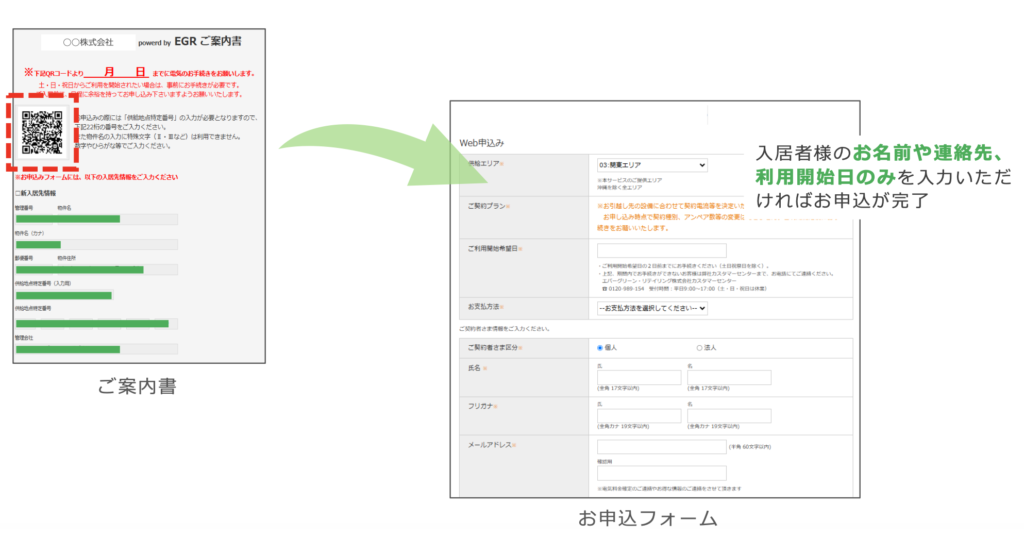The height and width of the screenshot is (555, 1024).
Task: Click the Web申込み form heading
Action: coord(482,143)
